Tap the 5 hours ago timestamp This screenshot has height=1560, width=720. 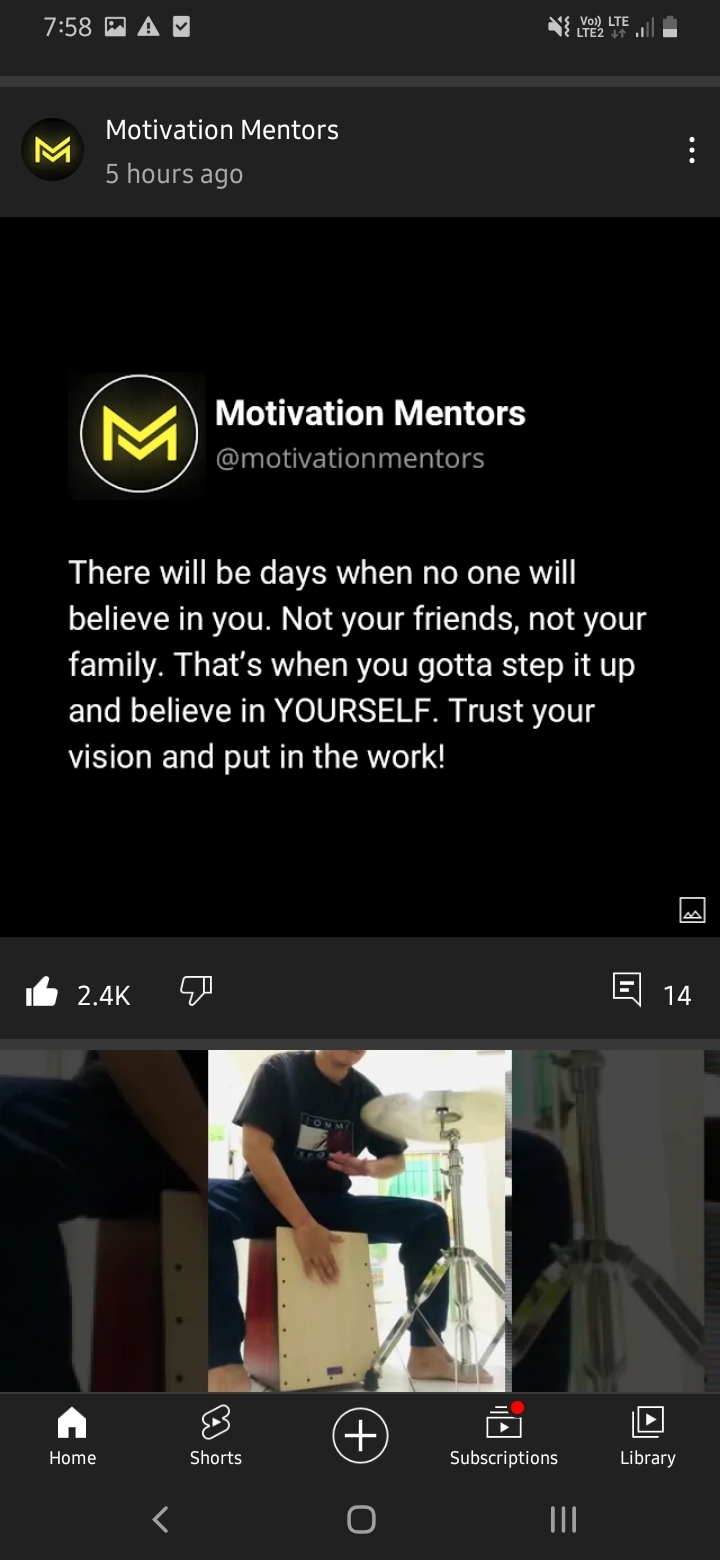click(174, 174)
